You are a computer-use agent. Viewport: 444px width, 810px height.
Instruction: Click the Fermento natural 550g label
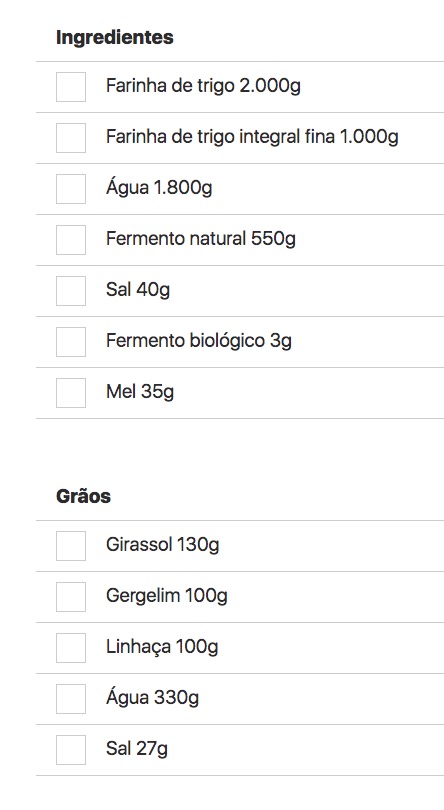coord(201,239)
